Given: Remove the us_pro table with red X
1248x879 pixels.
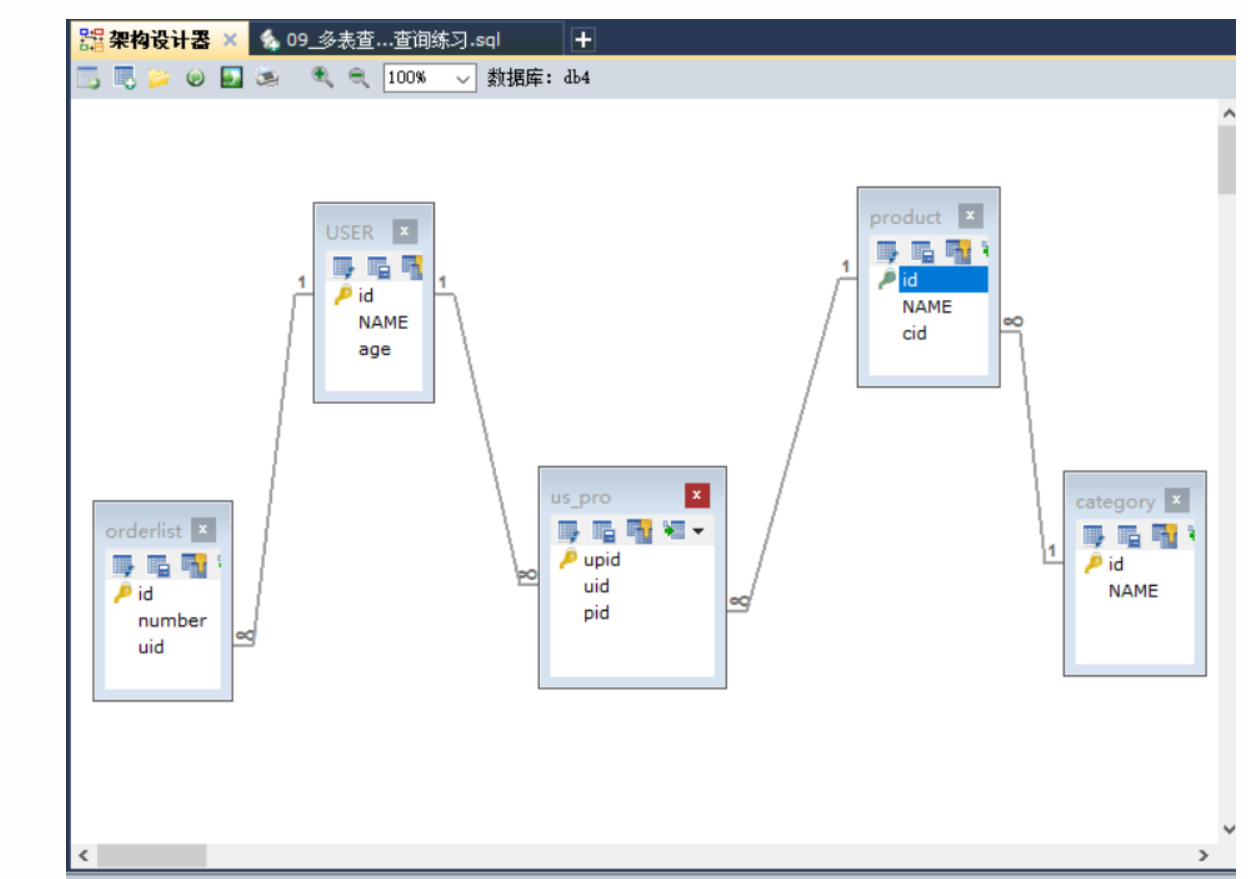Looking at the screenshot, I should (696, 496).
